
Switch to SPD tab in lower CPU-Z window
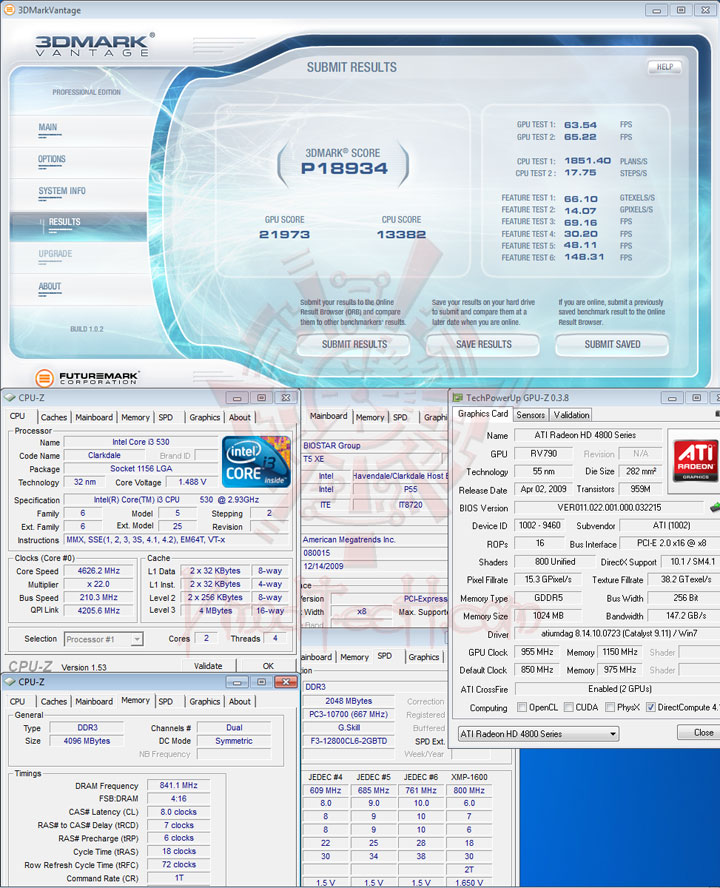[x=165, y=702]
